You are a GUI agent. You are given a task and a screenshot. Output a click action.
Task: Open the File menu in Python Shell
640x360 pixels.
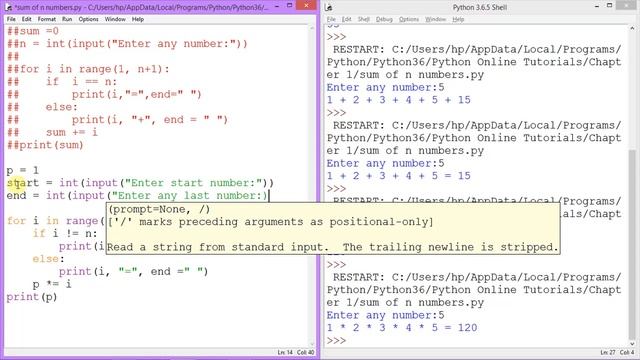click(x=331, y=19)
